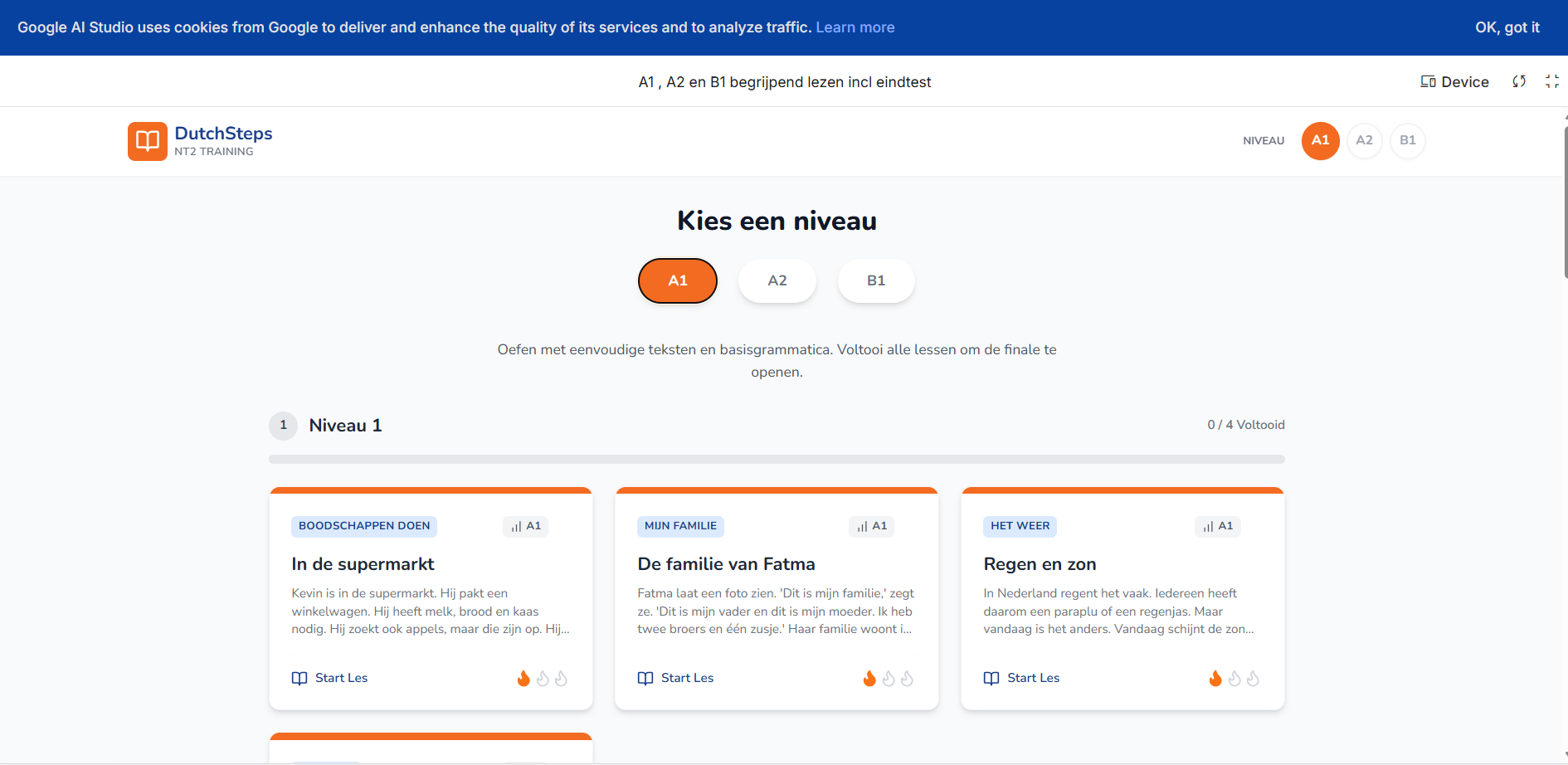The image size is (1568, 765).
Task: Start Les for Regen en zon
Action: [1022, 678]
